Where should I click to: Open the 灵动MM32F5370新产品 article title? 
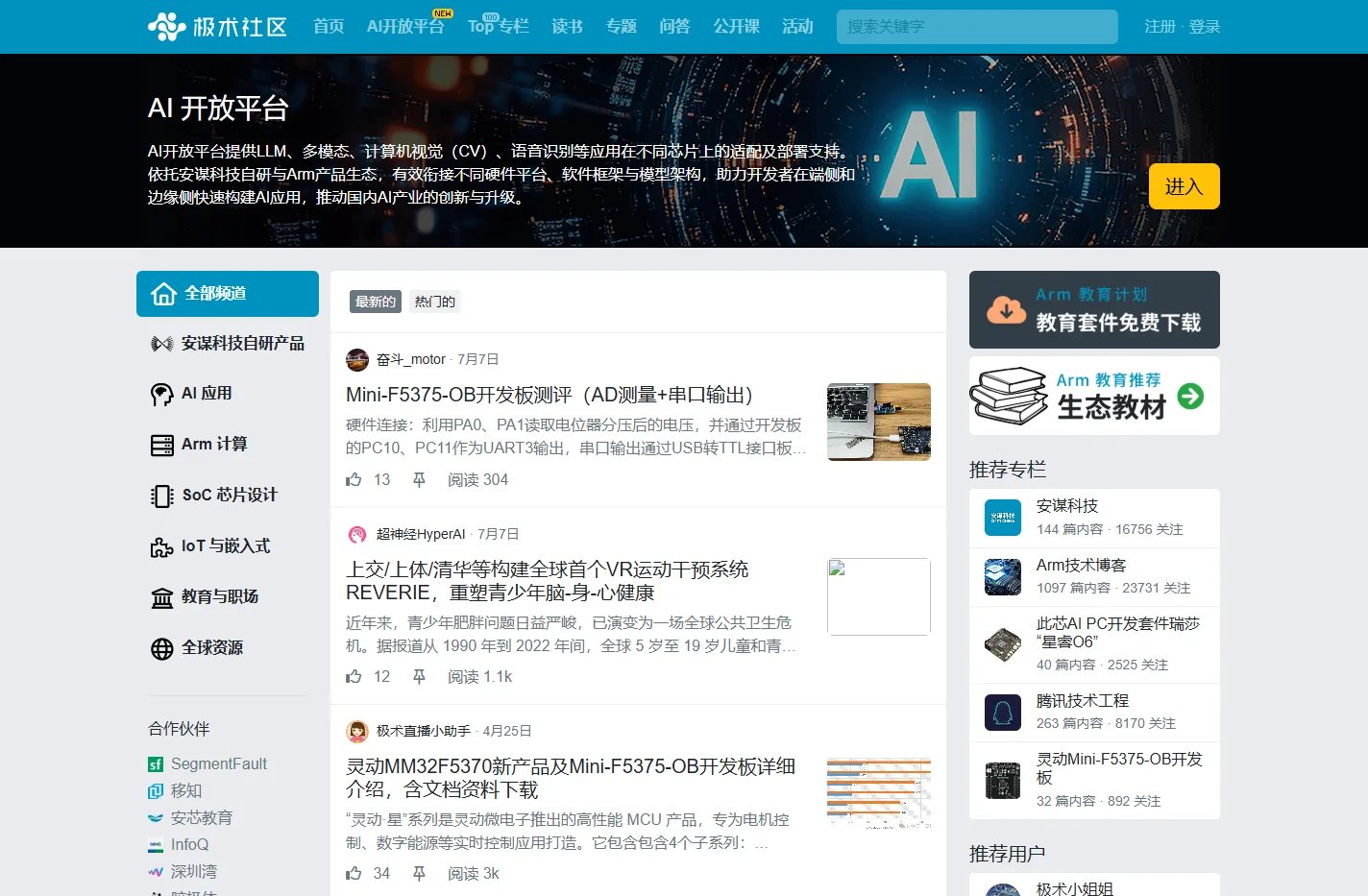[571, 778]
